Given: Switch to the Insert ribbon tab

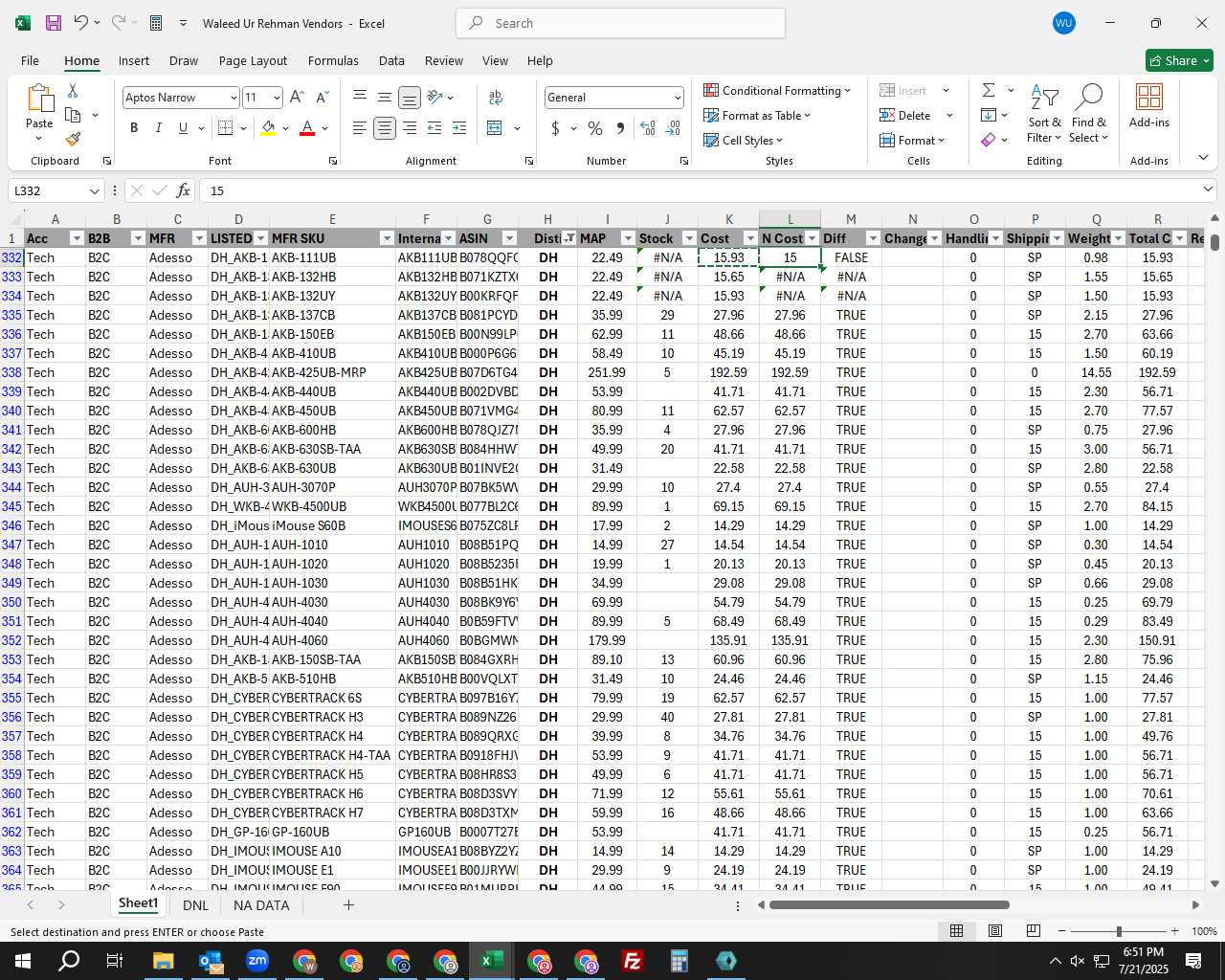Looking at the screenshot, I should 134,60.
